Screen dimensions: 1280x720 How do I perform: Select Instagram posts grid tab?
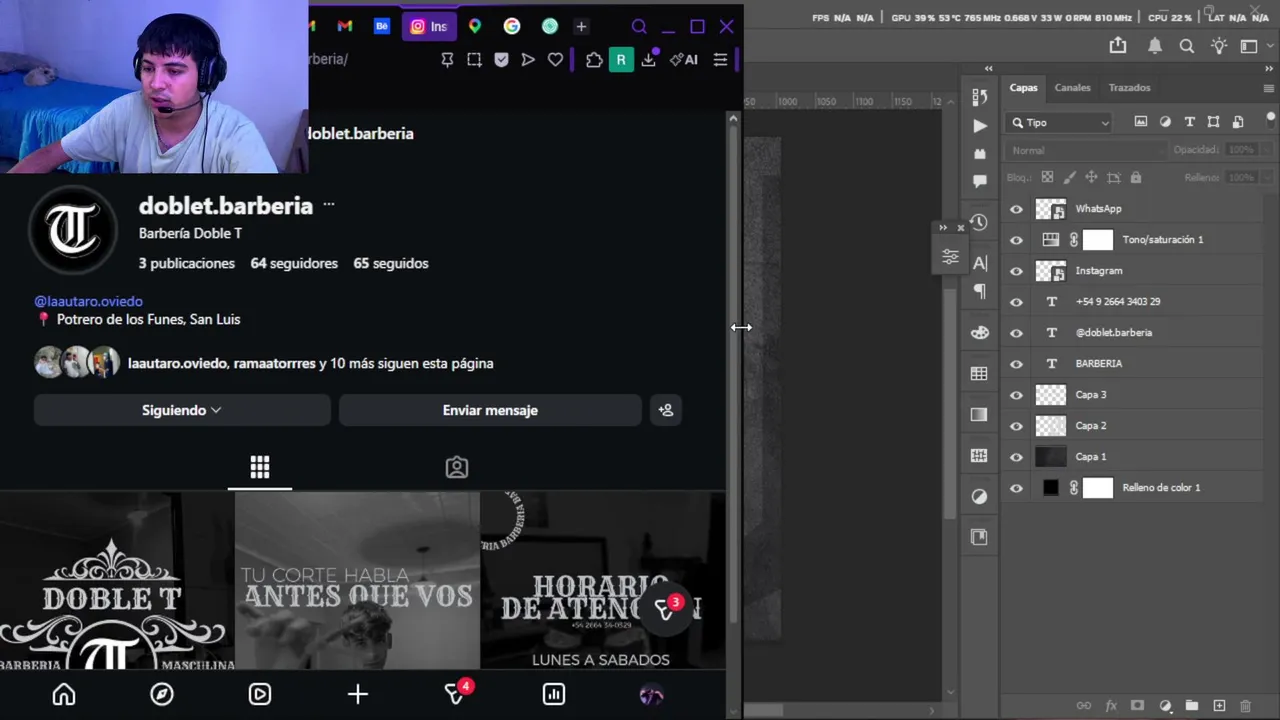click(x=260, y=468)
